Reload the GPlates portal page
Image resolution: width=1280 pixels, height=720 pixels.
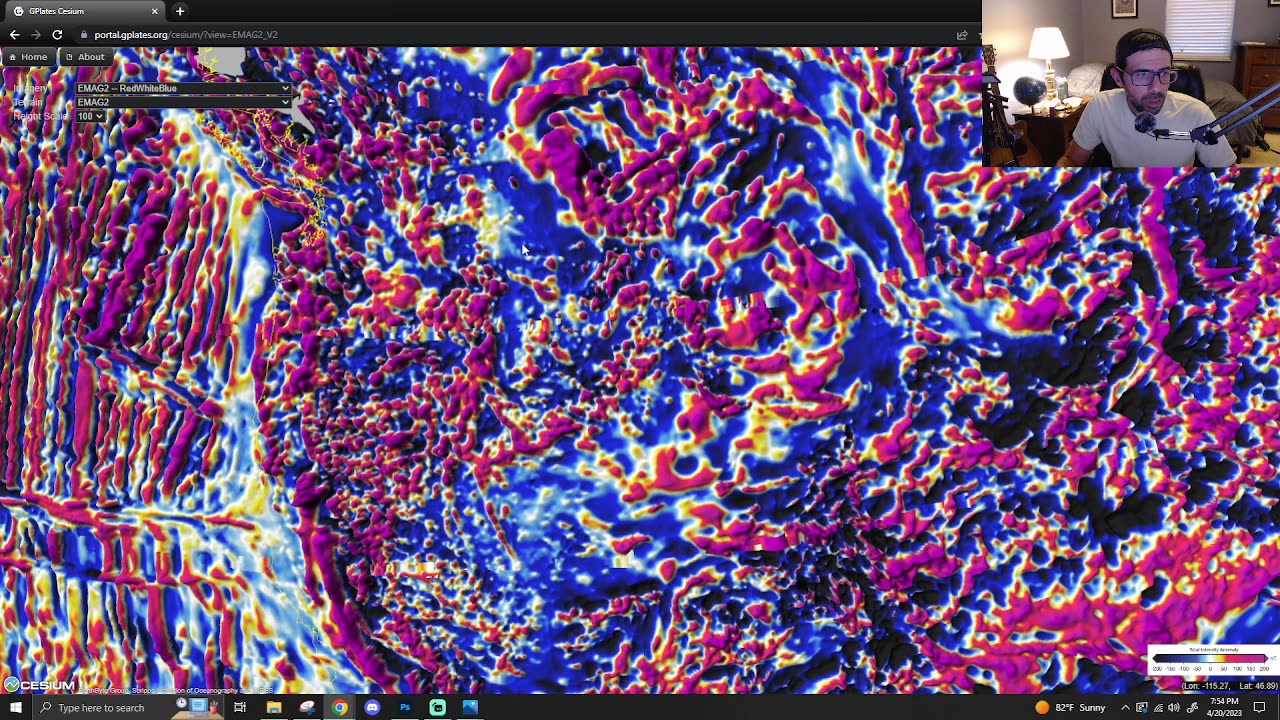(57, 35)
